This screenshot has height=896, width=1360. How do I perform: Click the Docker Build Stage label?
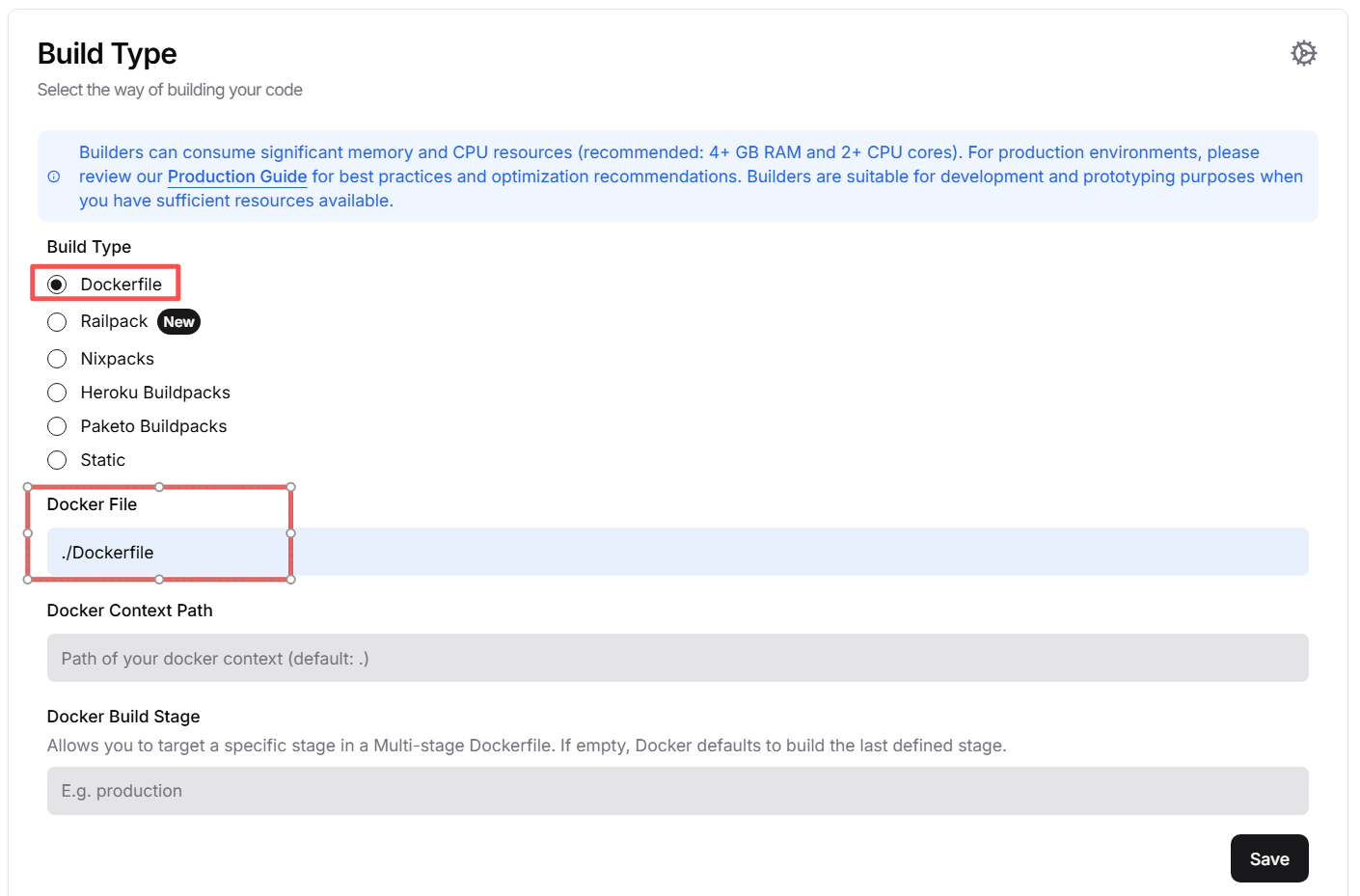[x=123, y=717]
